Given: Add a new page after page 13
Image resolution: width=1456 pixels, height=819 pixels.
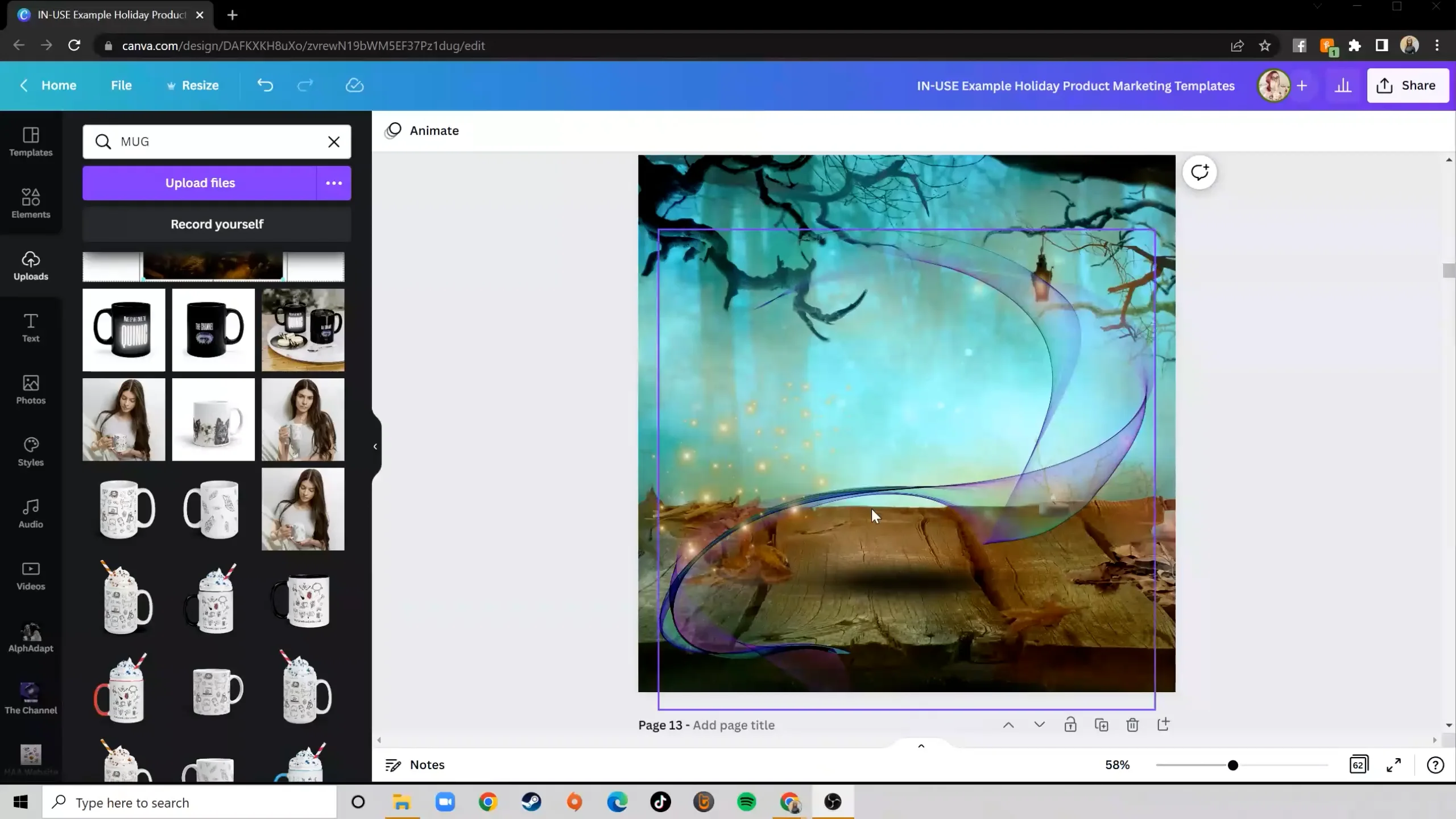Looking at the screenshot, I should click(x=1163, y=725).
